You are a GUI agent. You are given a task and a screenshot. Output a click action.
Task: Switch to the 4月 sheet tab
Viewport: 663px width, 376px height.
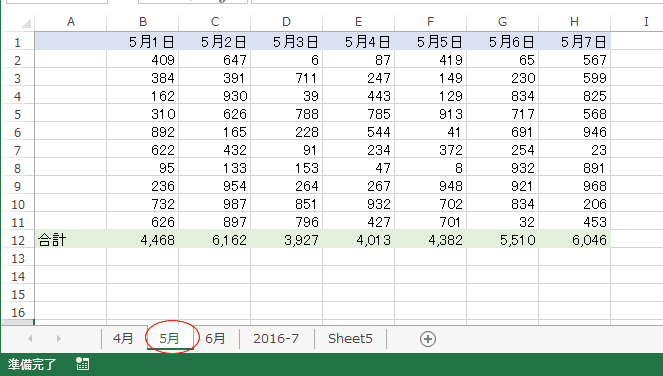click(123, 338)
